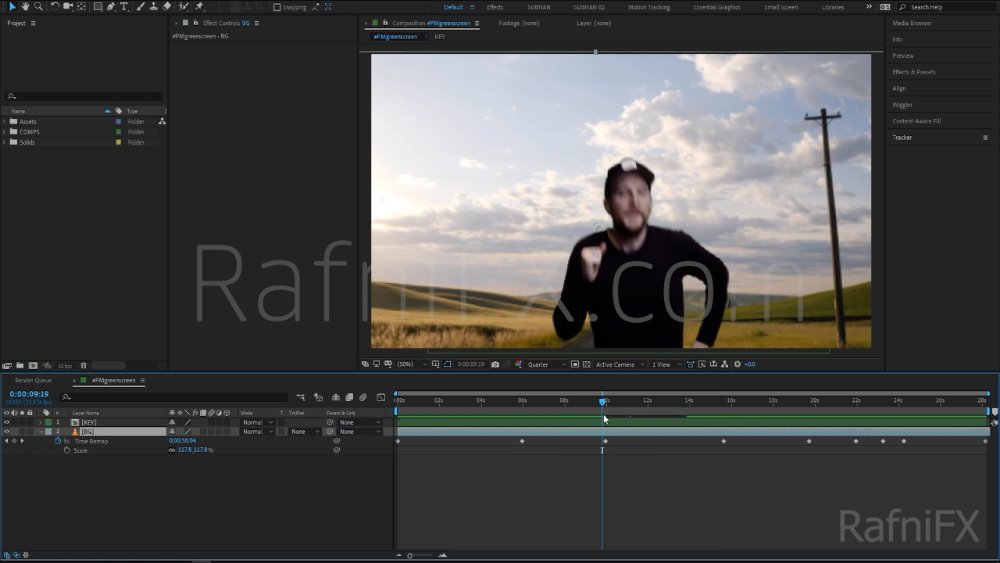This screenshot has width=1000, height=563.
Task: Select the Horizontal Type tool
Action: coord(124,6)
